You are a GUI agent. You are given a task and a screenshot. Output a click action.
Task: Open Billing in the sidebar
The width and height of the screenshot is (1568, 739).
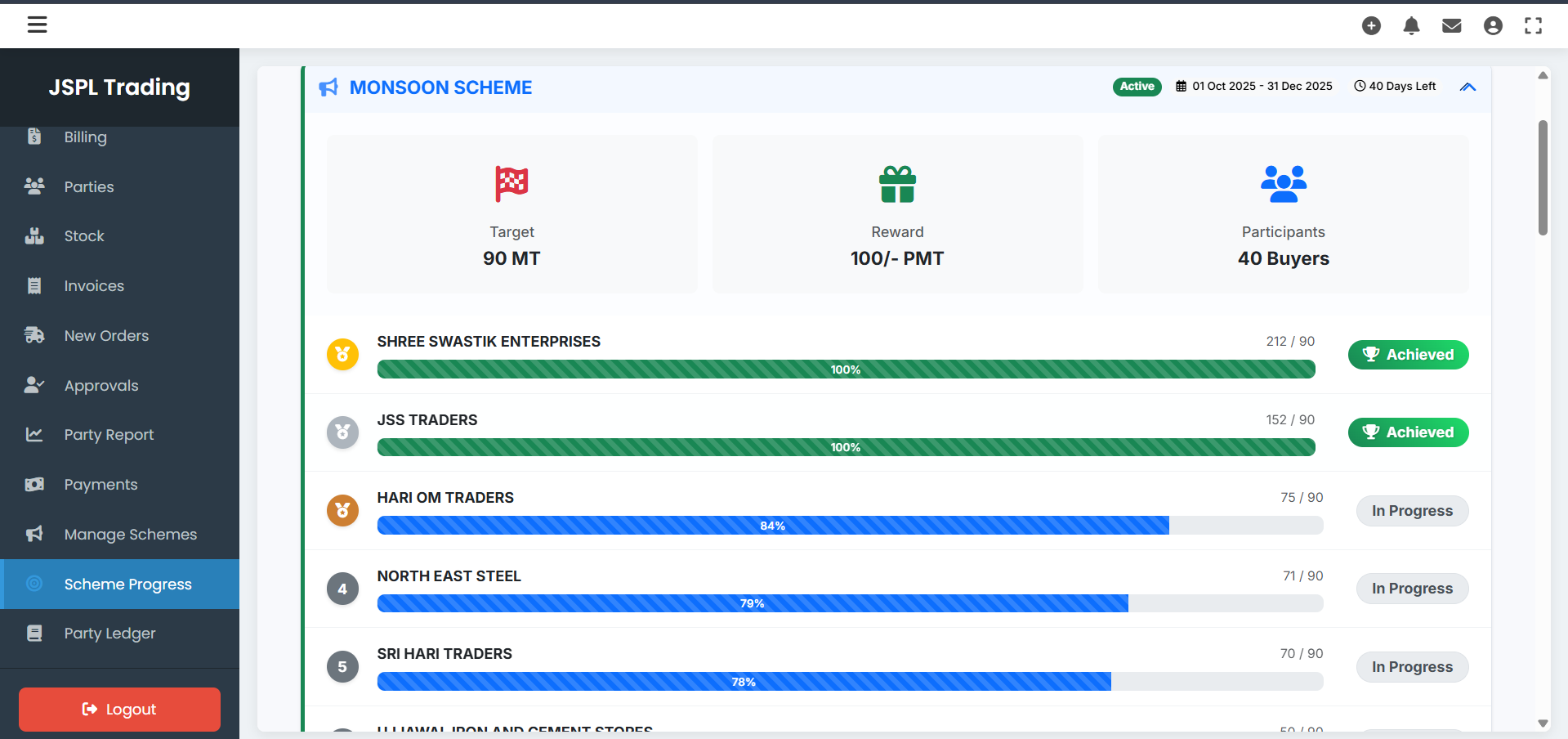pos(86,137)
